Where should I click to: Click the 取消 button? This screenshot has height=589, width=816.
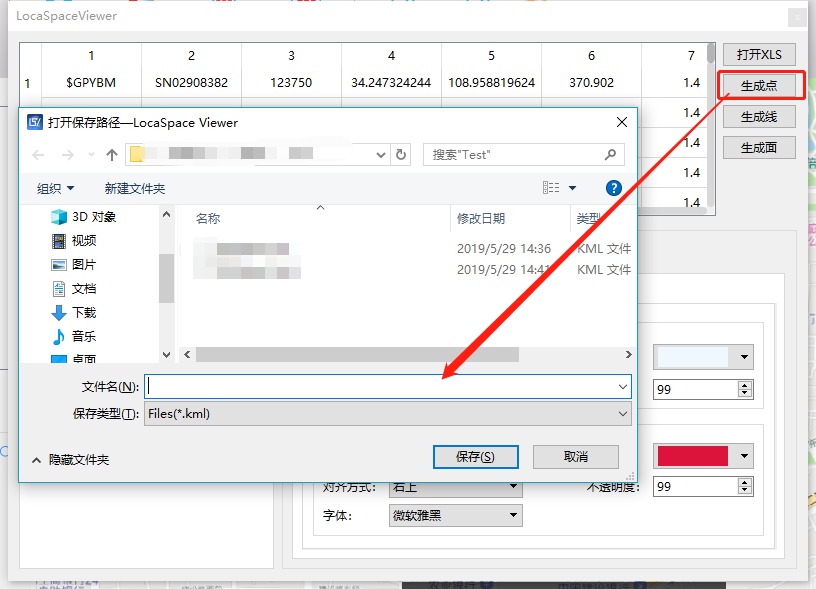pos(576,457)
